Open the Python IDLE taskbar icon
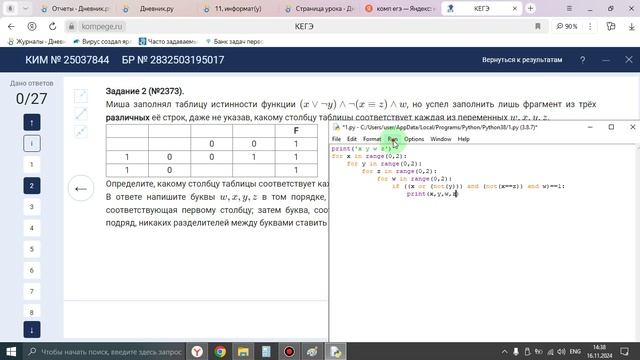 coord(336,351)
